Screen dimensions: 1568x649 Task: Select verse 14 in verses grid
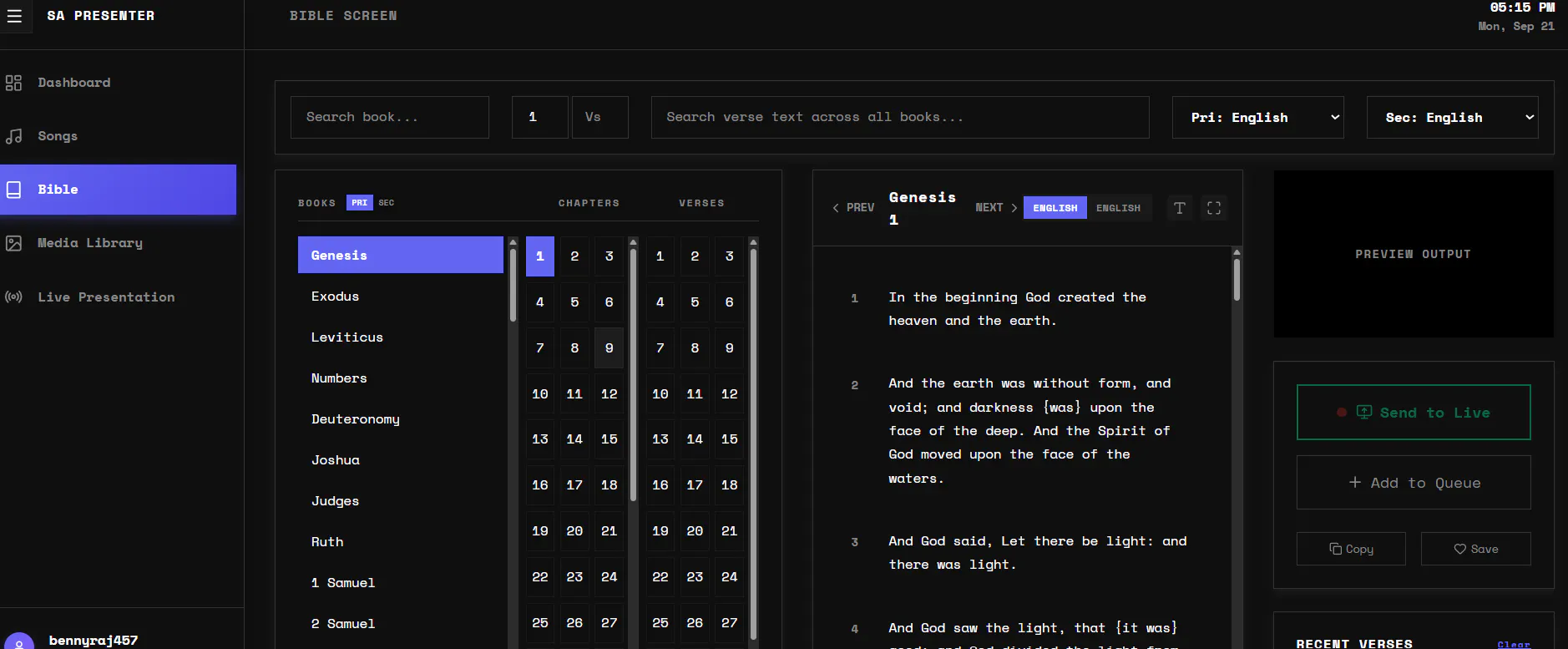[x=695, y=439]
